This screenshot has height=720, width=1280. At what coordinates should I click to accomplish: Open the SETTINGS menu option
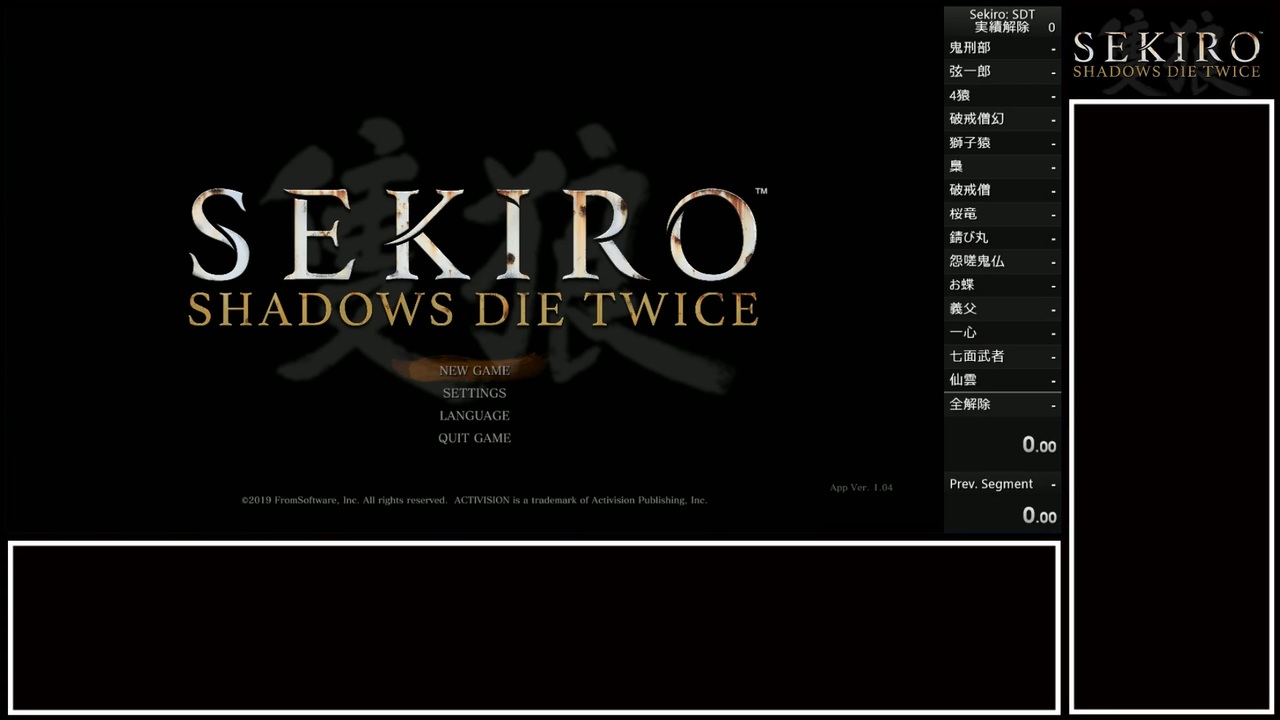coord(474,393)
